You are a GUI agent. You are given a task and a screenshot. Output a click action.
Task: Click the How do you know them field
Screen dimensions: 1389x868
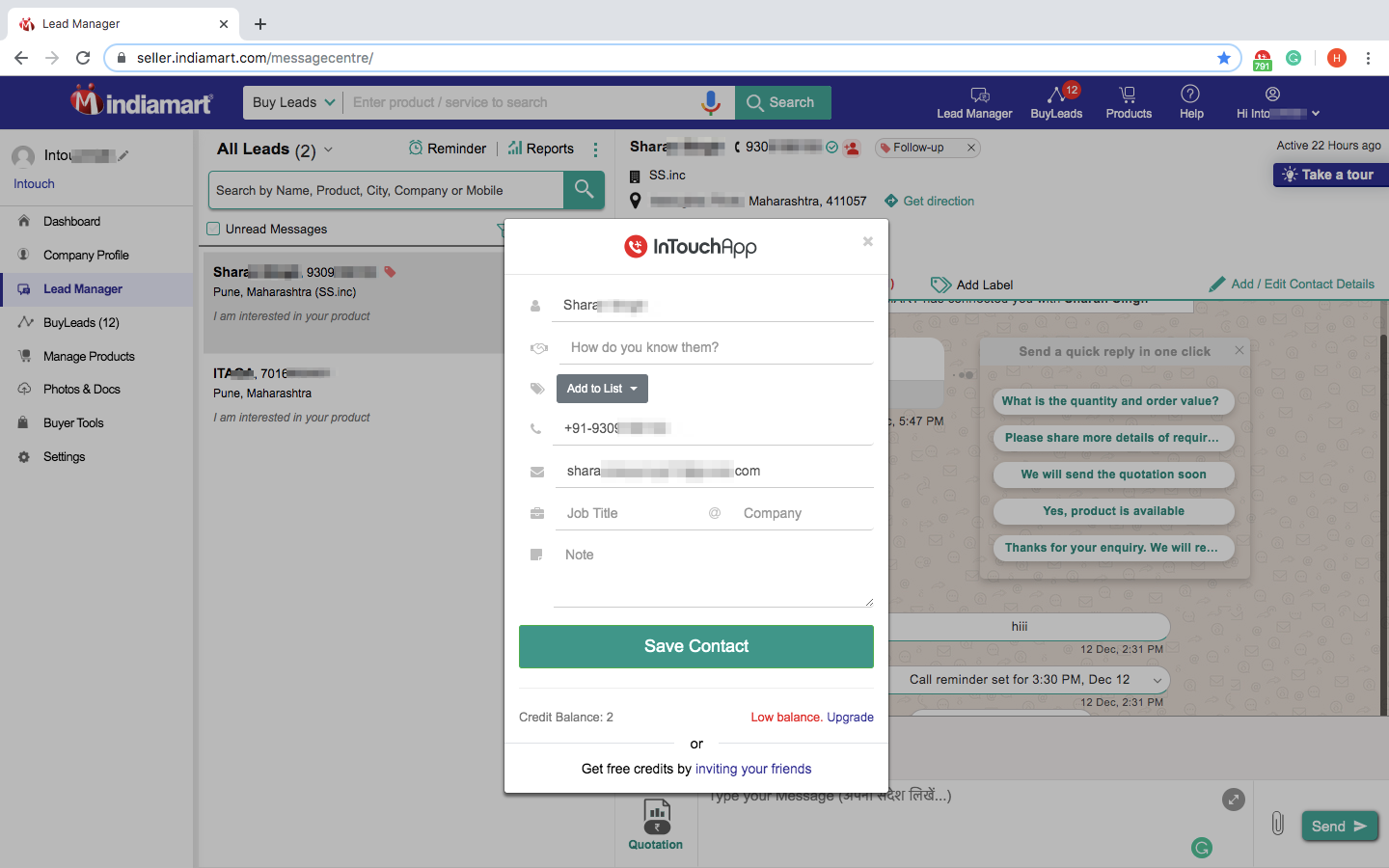(715, 347)
